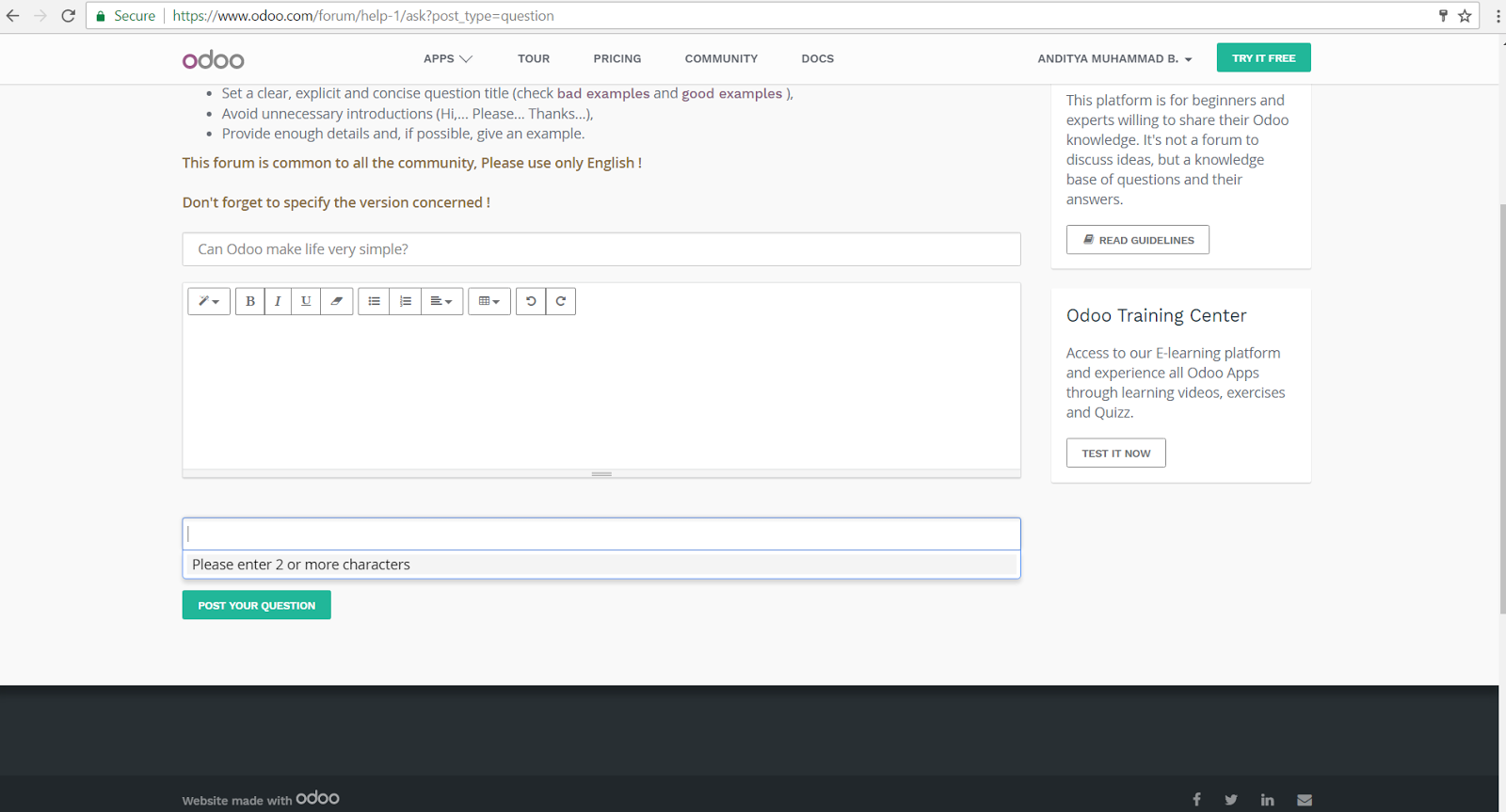
Task: Expand the APPS menu
Action: click(448, 58)
